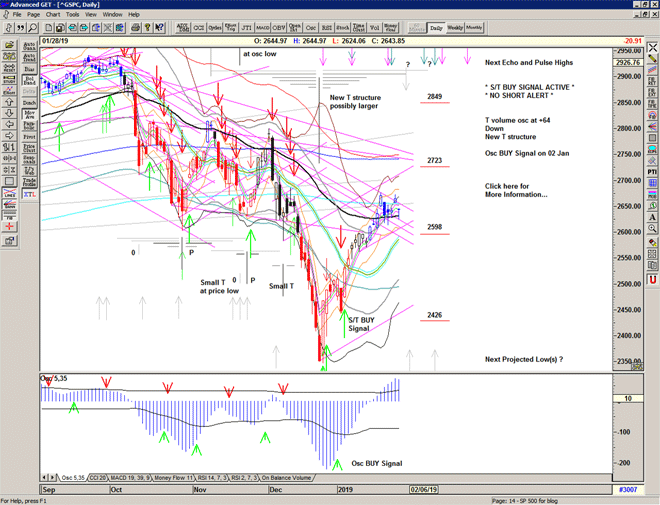The height and width of the screenshot is (505, 660).
Task: Click 'Click here for More Information' link
Action: pyautogui.click(x=515, y=190)
